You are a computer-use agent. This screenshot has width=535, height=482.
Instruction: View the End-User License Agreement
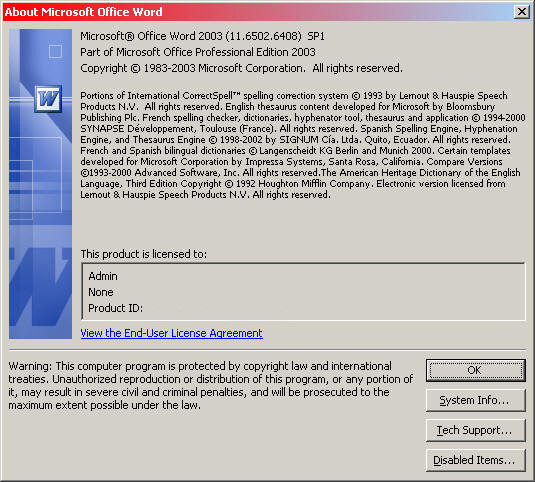(x=172, y=333)
